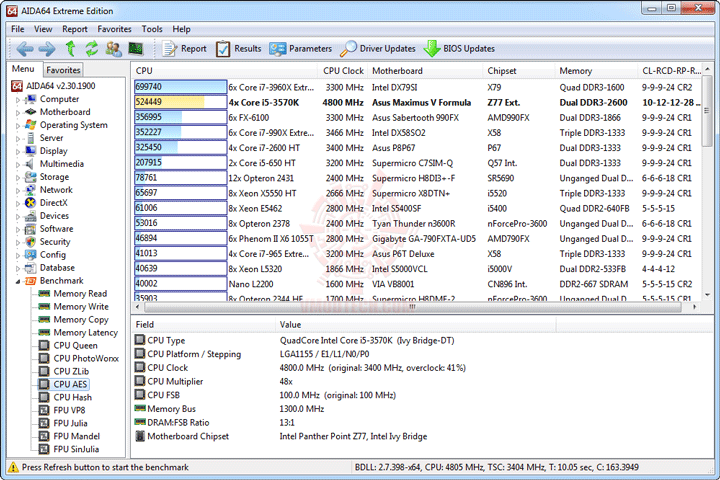Select FPU SinJulia benchmark

point(76,449)
